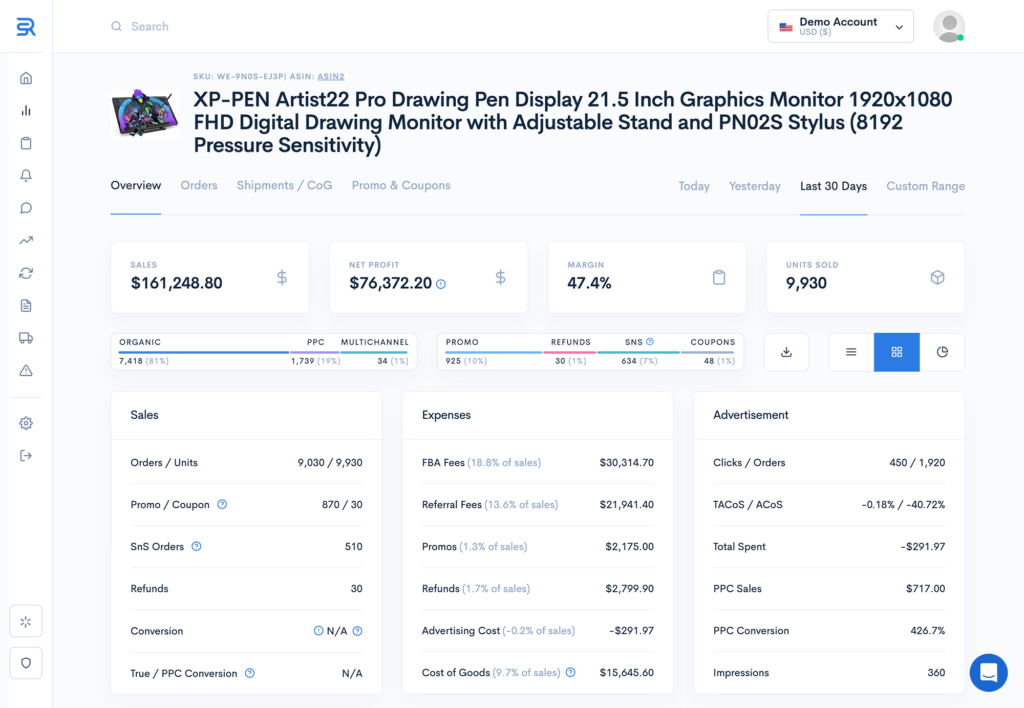Screen dimensions: 1024x708
Task: Open the Demo Account dropdown
Action: click(x=840, y=26)
